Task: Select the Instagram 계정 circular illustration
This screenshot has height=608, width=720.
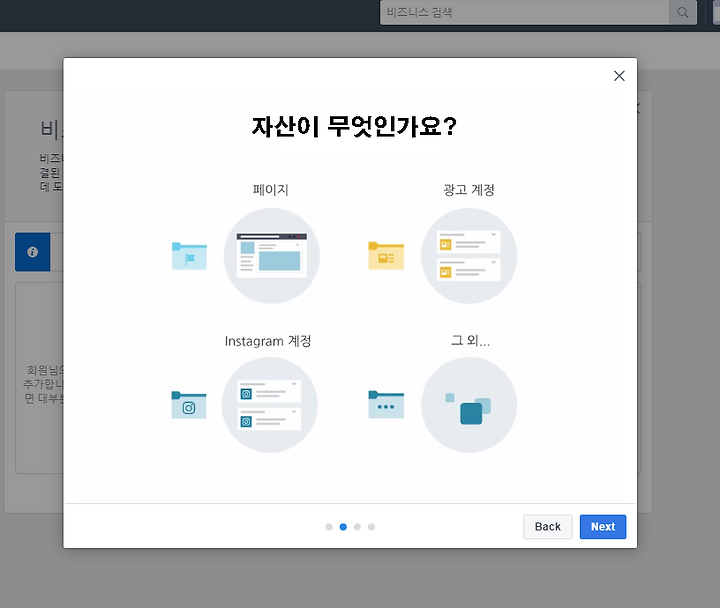Action: 270,405
